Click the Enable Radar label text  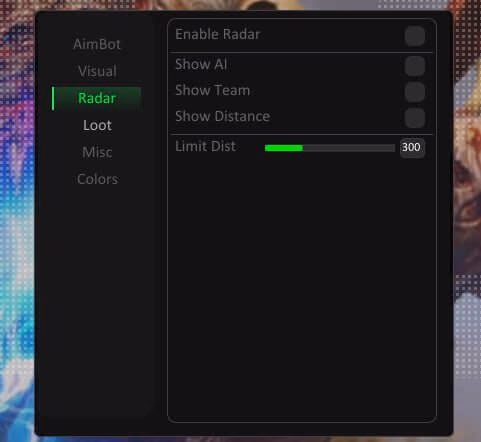(217, 34)
